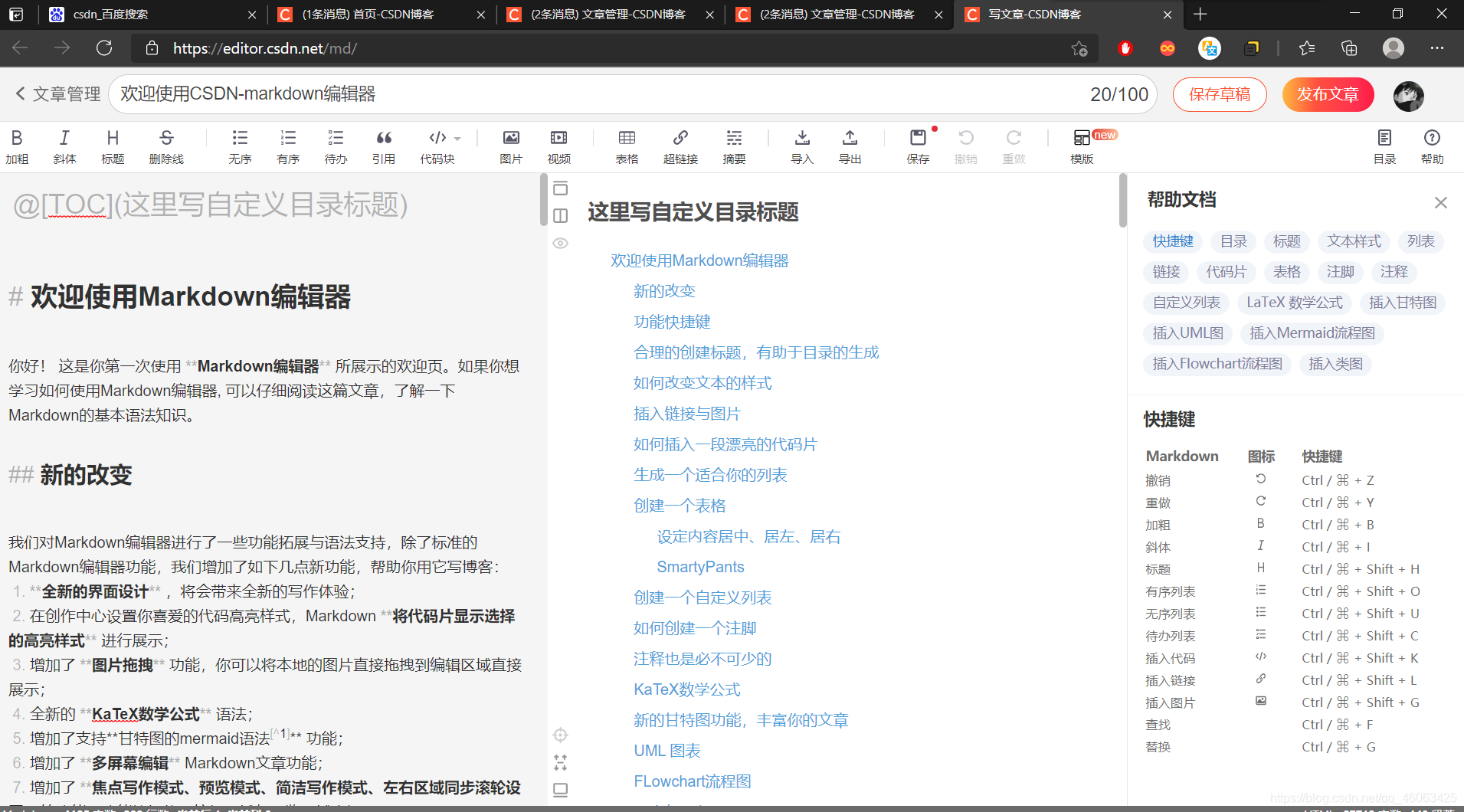Open TOC link SmartyPants
The image size is (1464, 812).
coord(700,567)
